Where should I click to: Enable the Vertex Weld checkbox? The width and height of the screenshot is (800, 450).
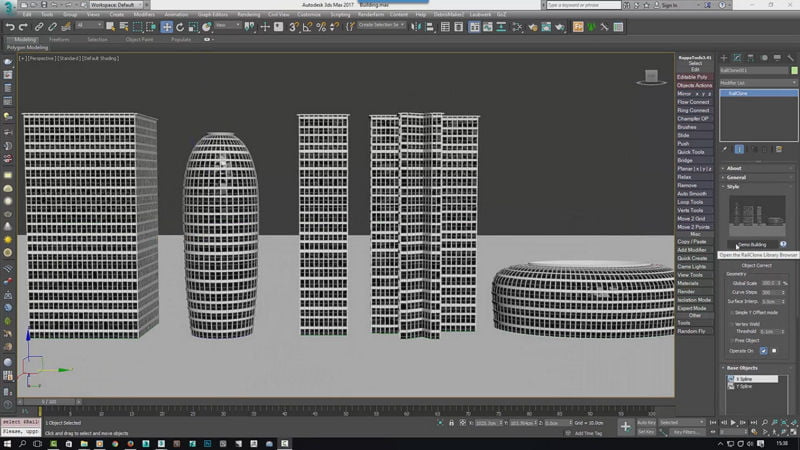click(730, 322)
